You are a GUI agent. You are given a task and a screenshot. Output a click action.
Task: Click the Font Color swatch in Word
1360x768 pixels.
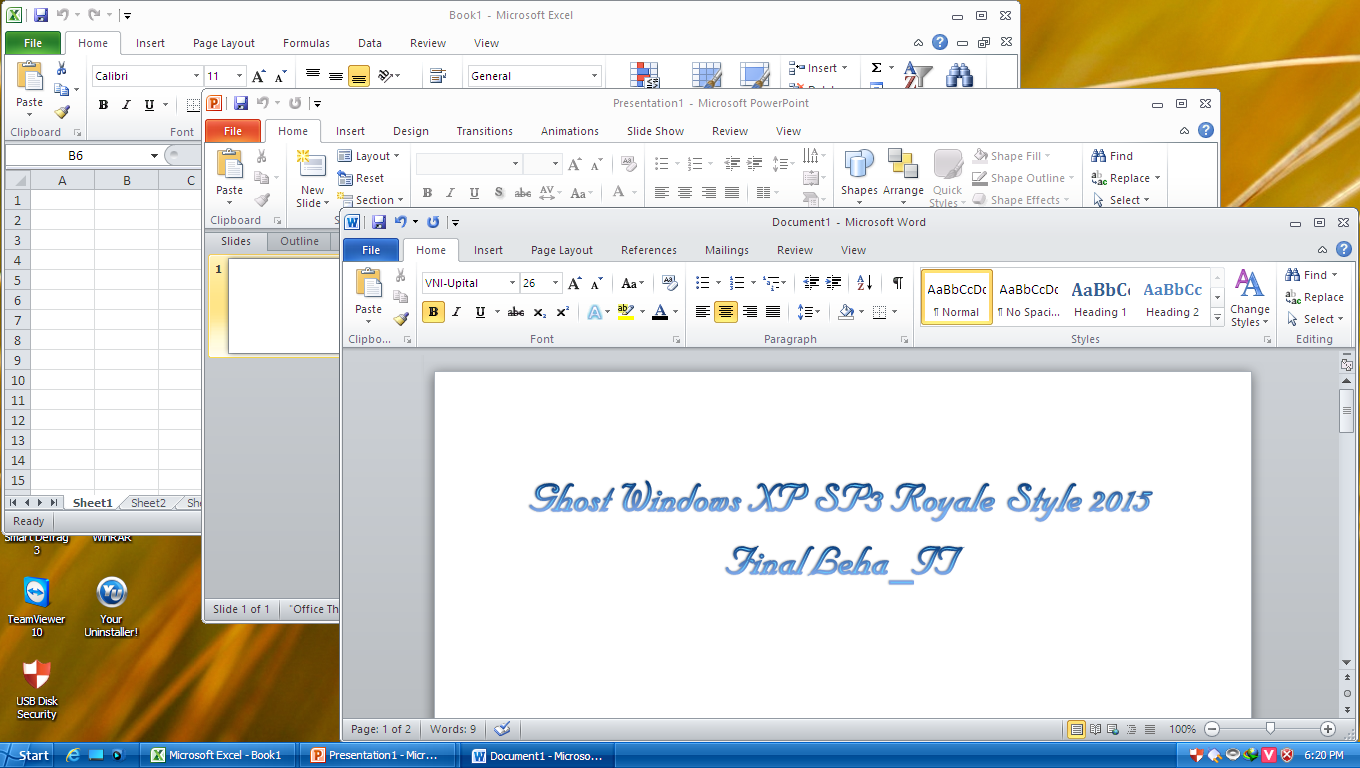pyautogui.click(x=659, y=312)
